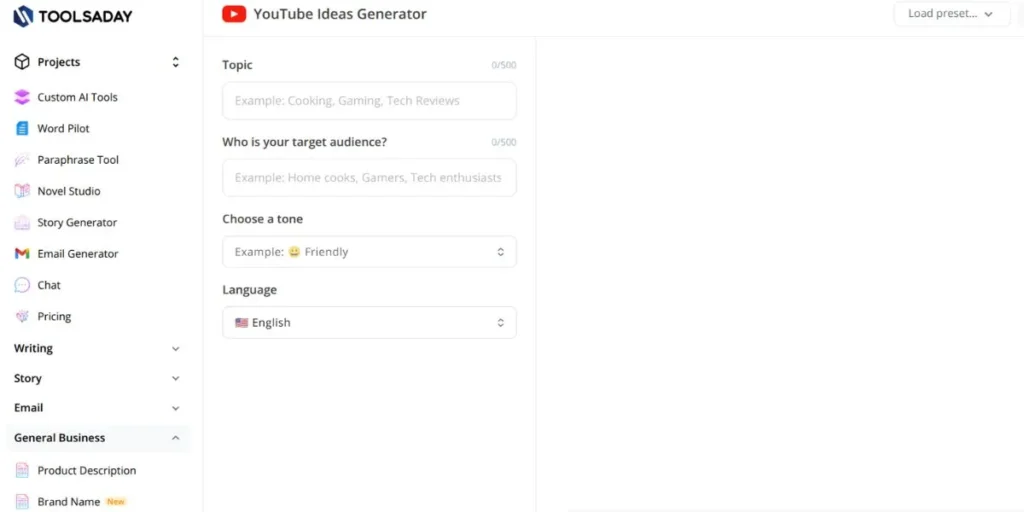The width and height of the screenshot is (1024, 512).
Task: Go to the Pricing page
Action: point(54,317)
